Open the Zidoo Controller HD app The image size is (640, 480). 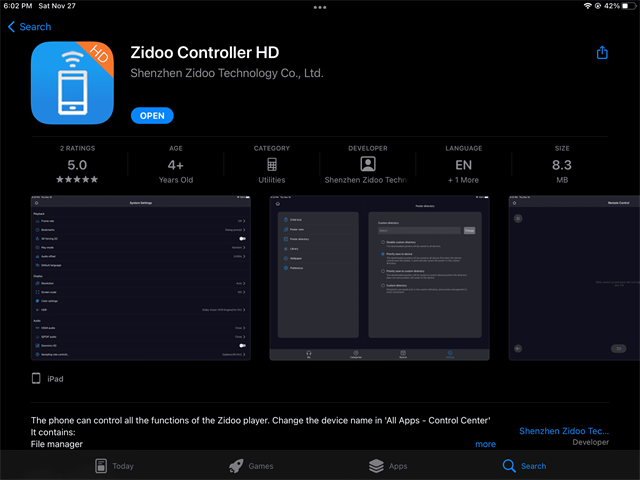coord(152,116)
